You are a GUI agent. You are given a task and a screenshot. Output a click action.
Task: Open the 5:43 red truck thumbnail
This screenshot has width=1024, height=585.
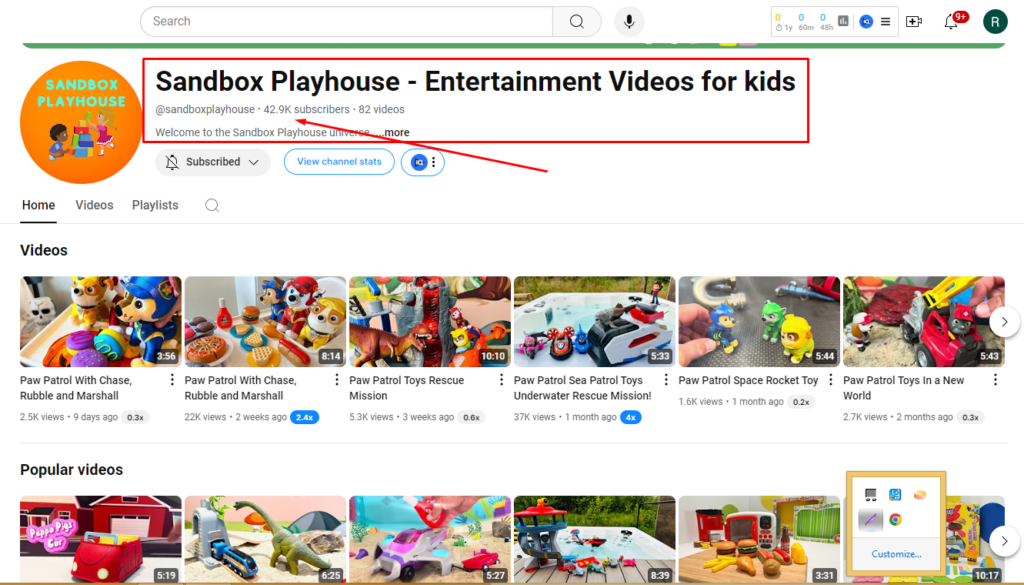click(923, 321)
